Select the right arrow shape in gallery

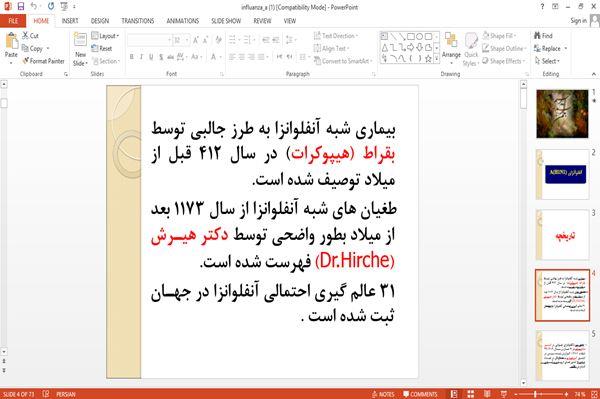click(411, 48)
